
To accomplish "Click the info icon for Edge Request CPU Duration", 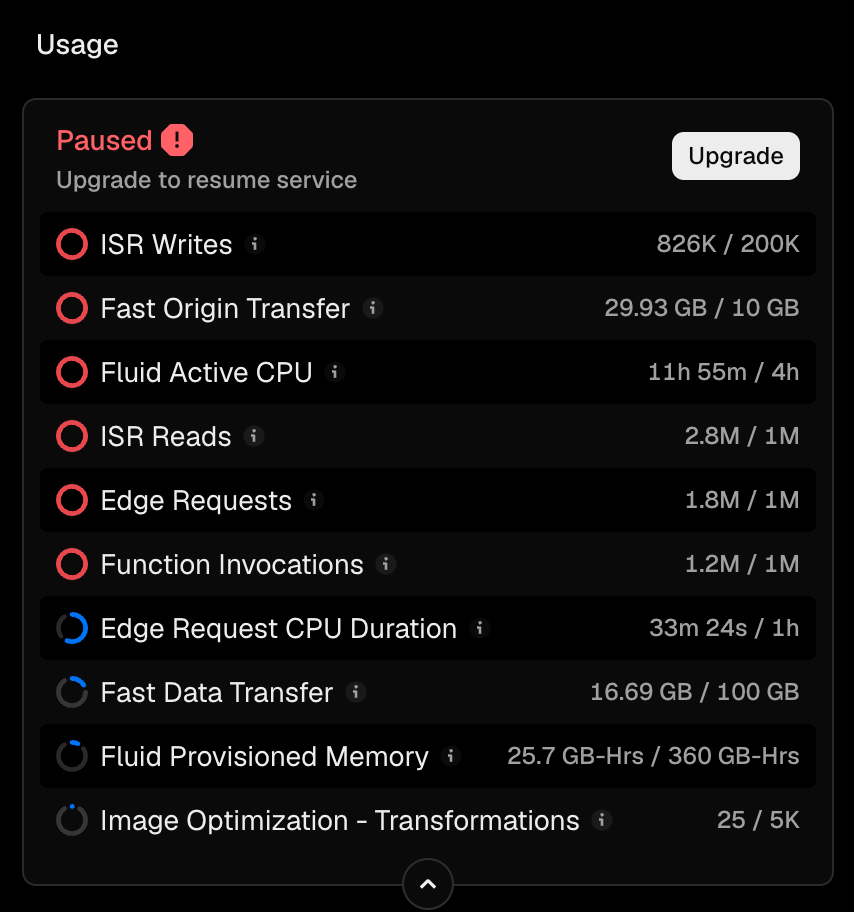I will (479, 628).
